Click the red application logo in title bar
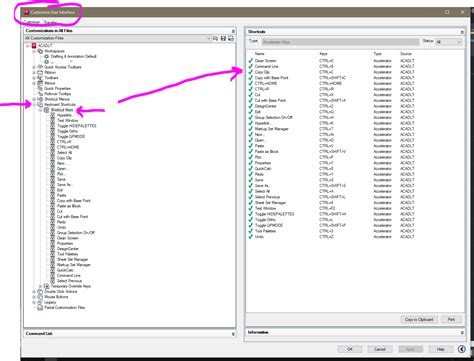Viewport: 474px width, 361px height. click(26, 12)
